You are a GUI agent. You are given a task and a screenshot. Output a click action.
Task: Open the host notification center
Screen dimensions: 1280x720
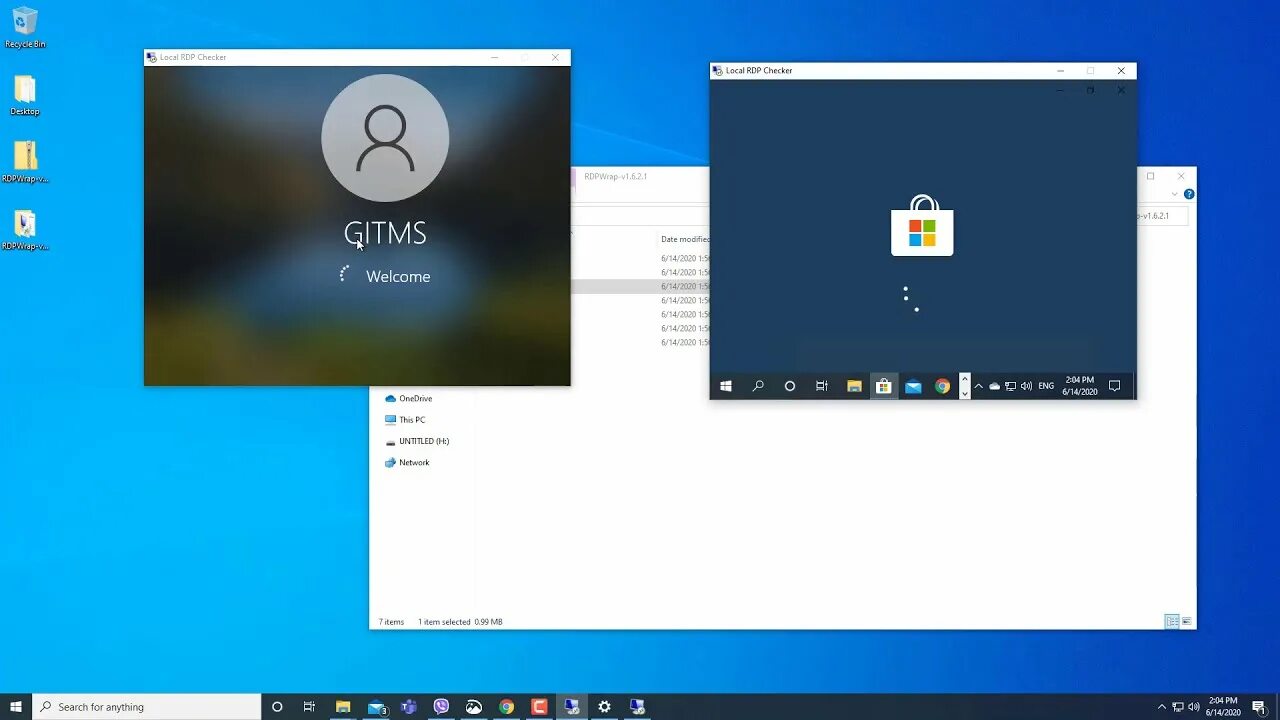[1259, 707]
